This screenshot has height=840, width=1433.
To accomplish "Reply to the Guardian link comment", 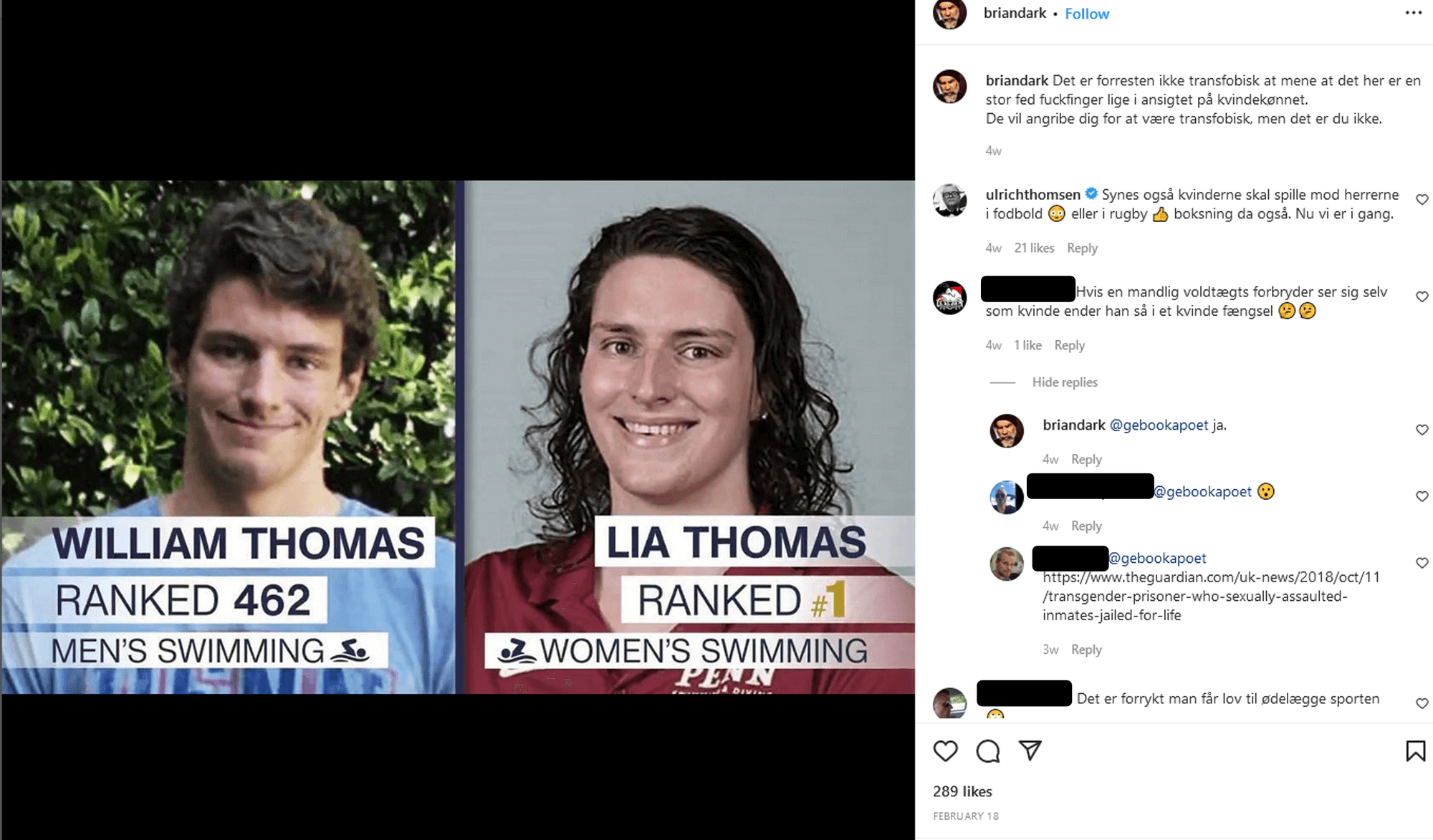I will click(x=1086, y=650).
